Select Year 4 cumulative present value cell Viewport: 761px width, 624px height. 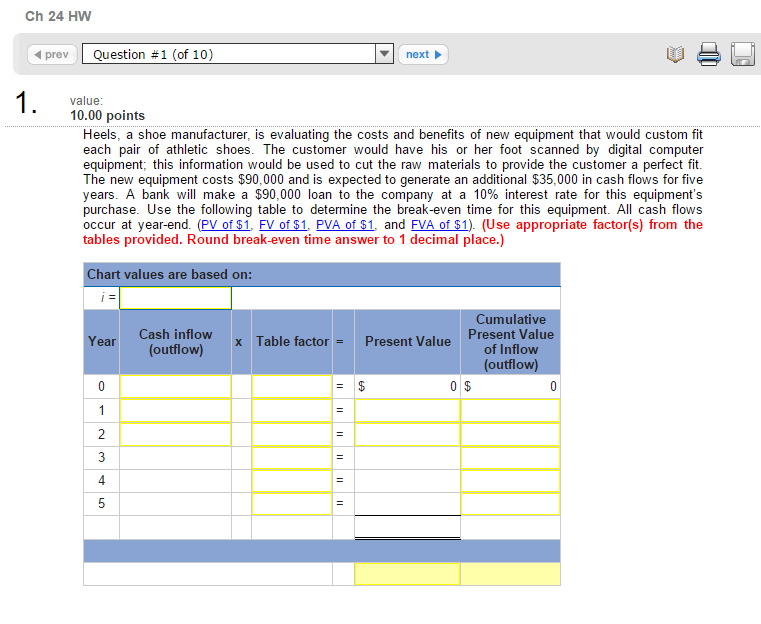(510, 480)
